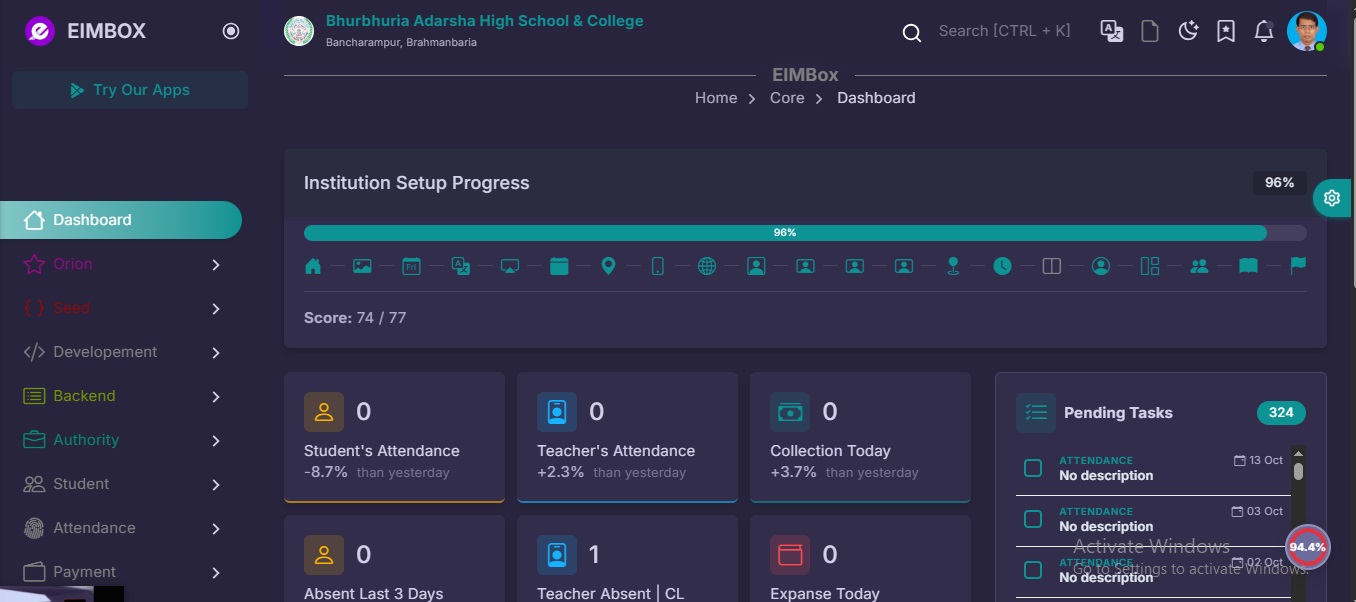The width and height of the screenshot is (1356, 602).
Task: Open the search magnifier icon in header
Action: (x=912, y=32)
